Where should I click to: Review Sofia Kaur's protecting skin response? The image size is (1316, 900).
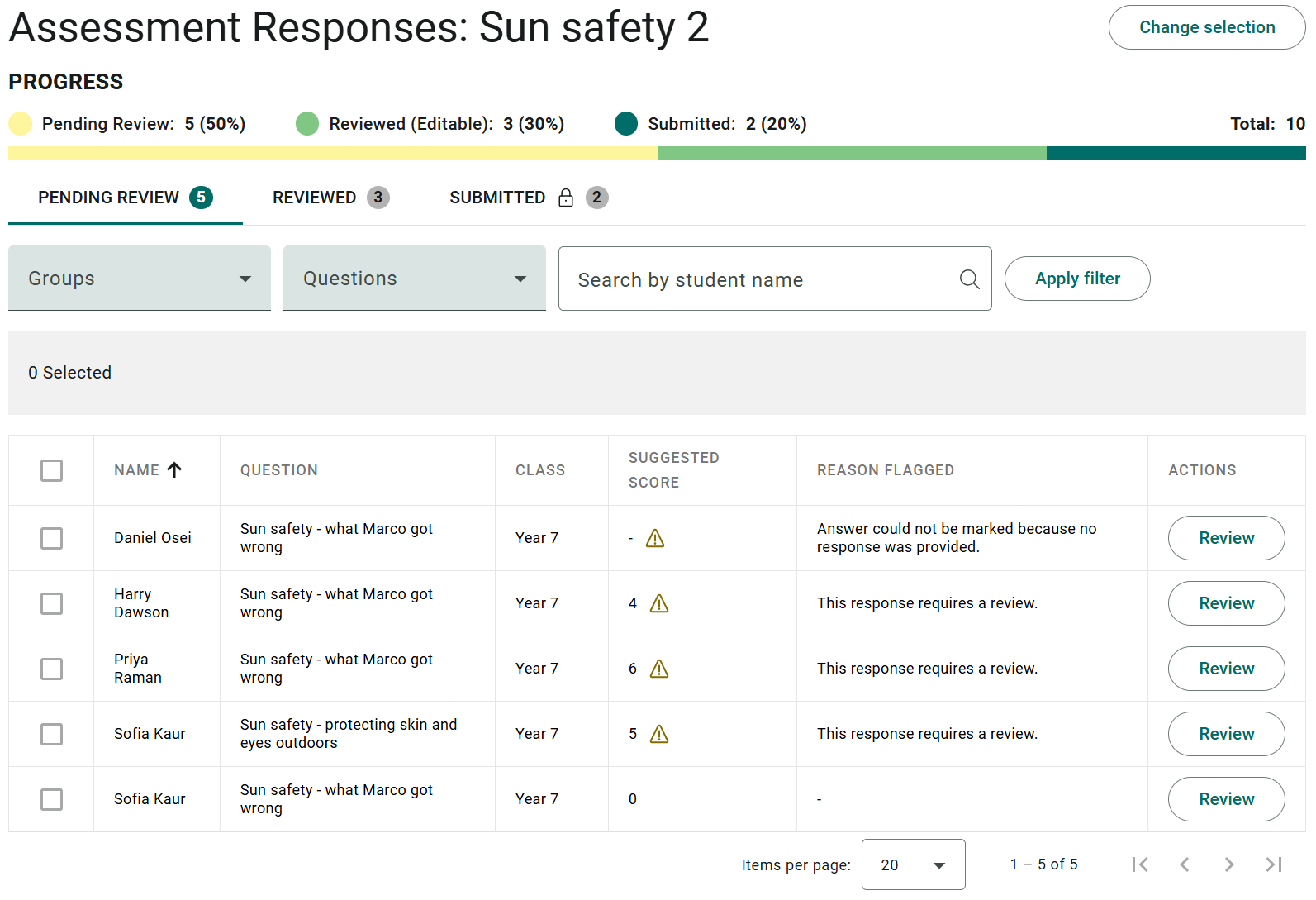coord(1226,734)
